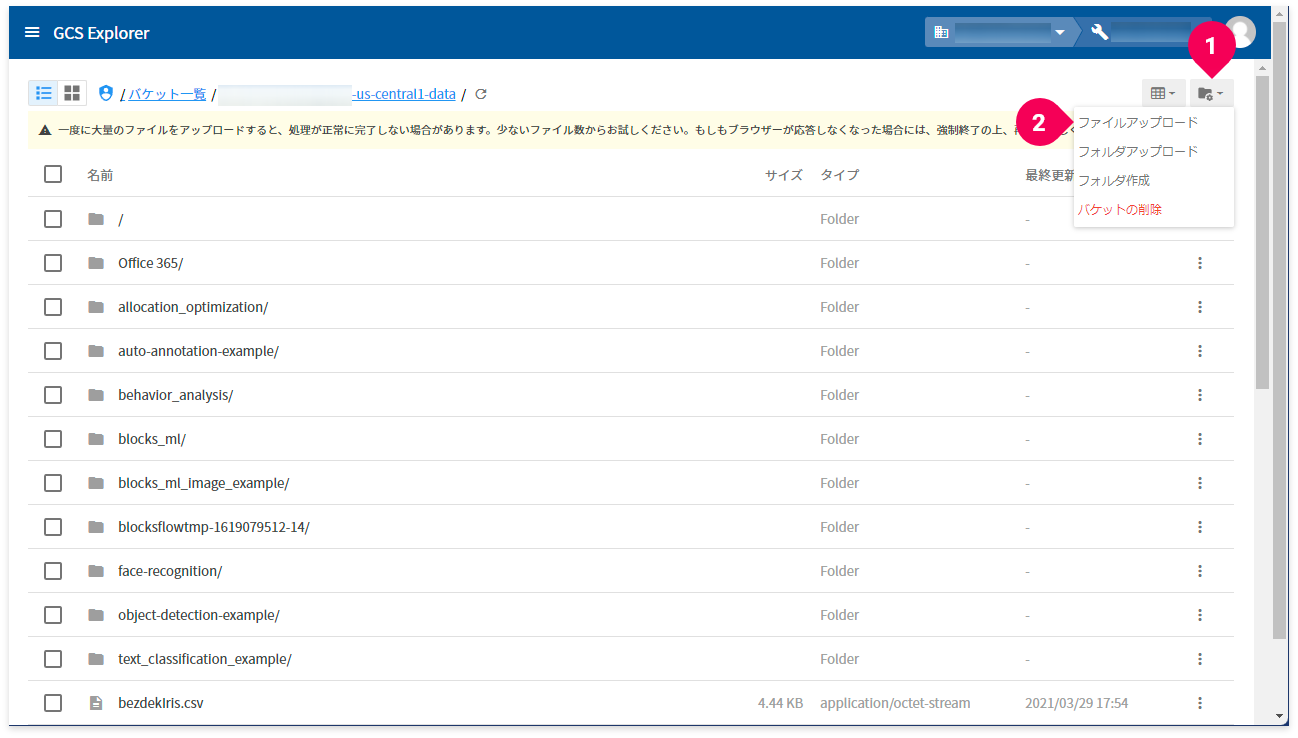Refresh the bucket contents
The height and width of the screenshot is (738, 1298).
[x=481, y=94]
